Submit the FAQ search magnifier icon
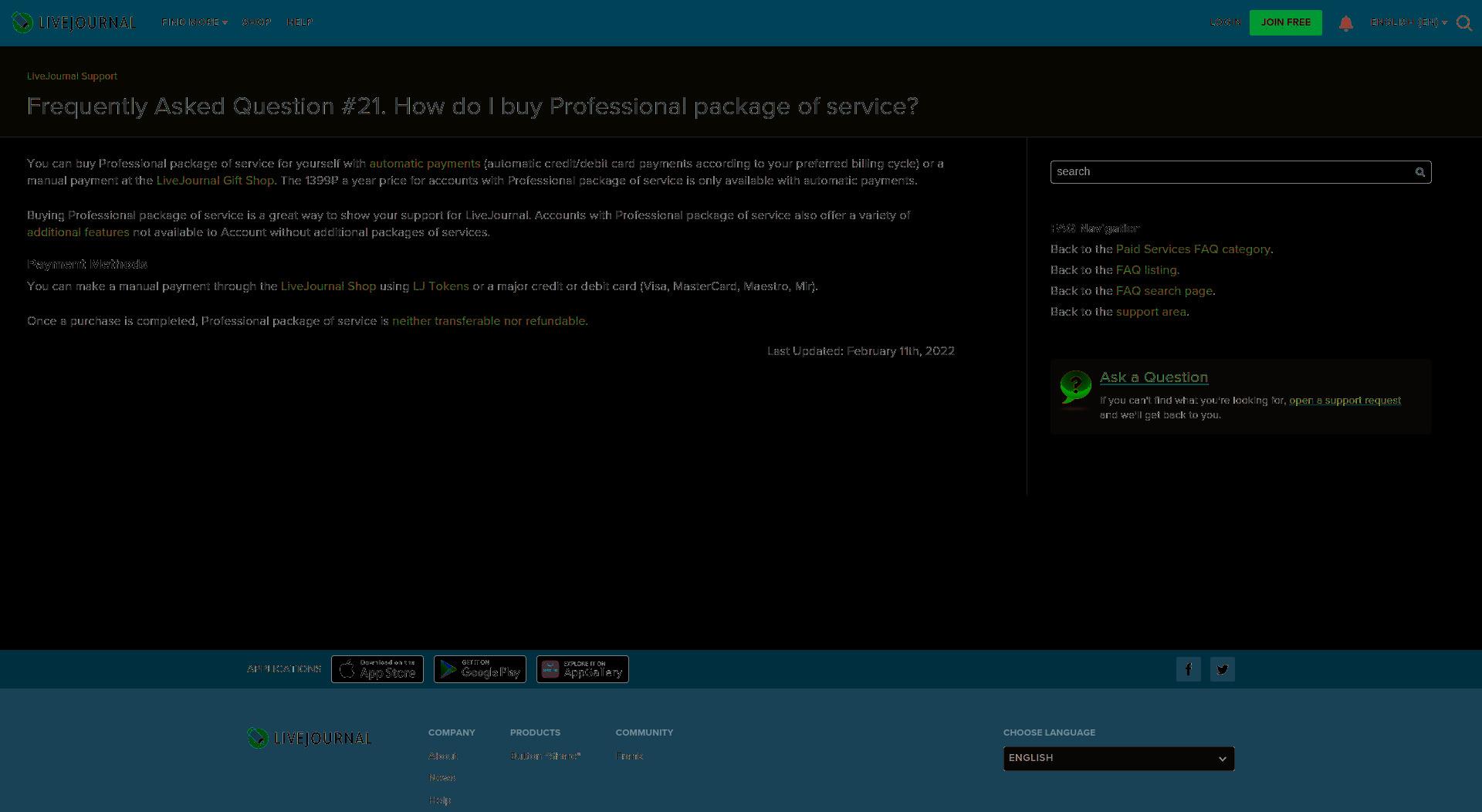Screen dimensions: 1482x812 point(1419,172)
